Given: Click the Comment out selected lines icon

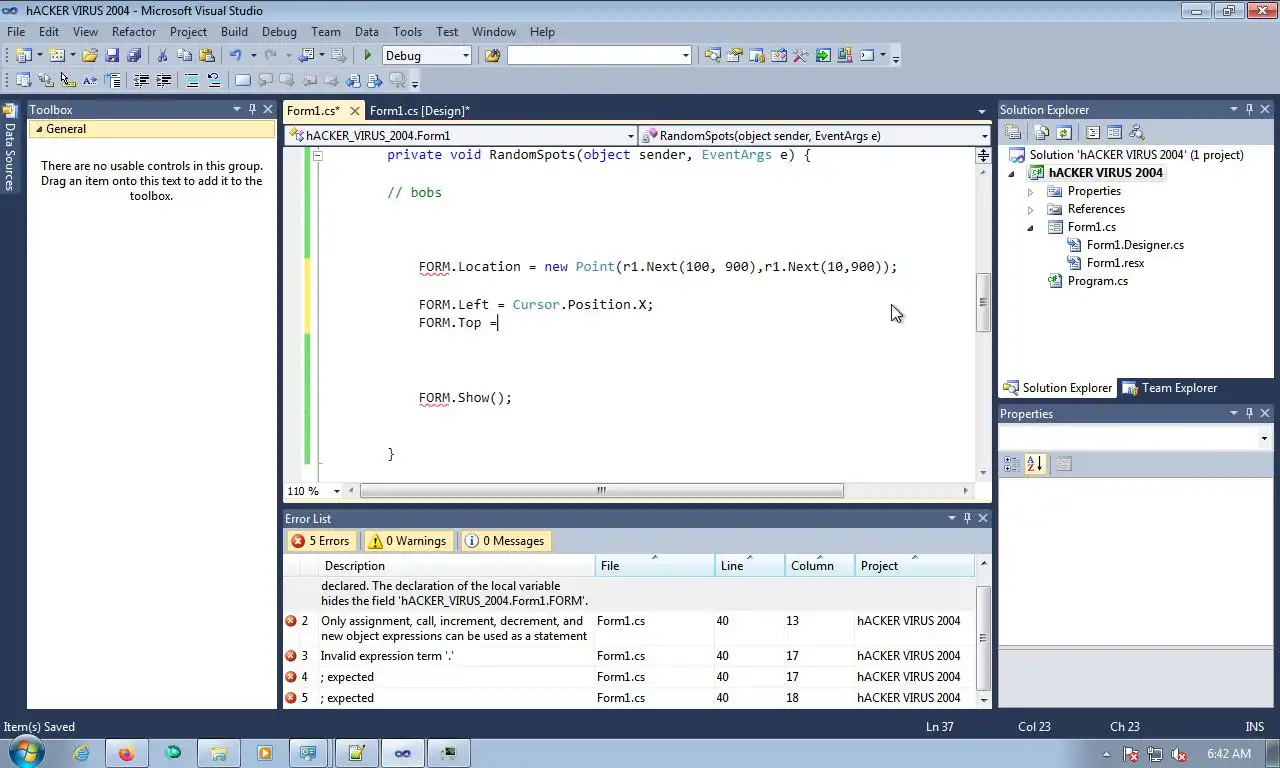Looking at the screenshot, I should click(192, 80).
